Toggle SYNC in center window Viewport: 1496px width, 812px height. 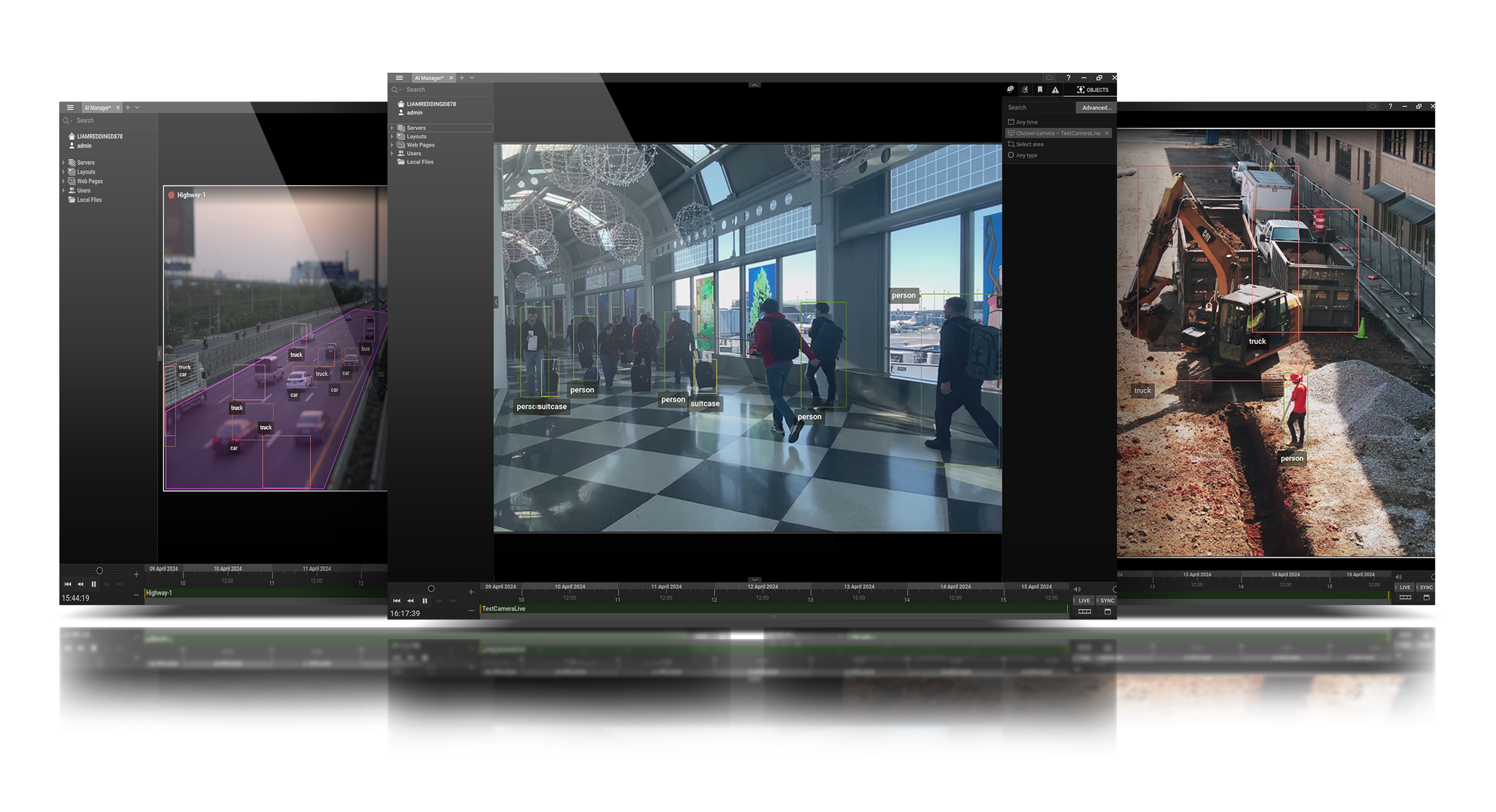point(1106,601)
